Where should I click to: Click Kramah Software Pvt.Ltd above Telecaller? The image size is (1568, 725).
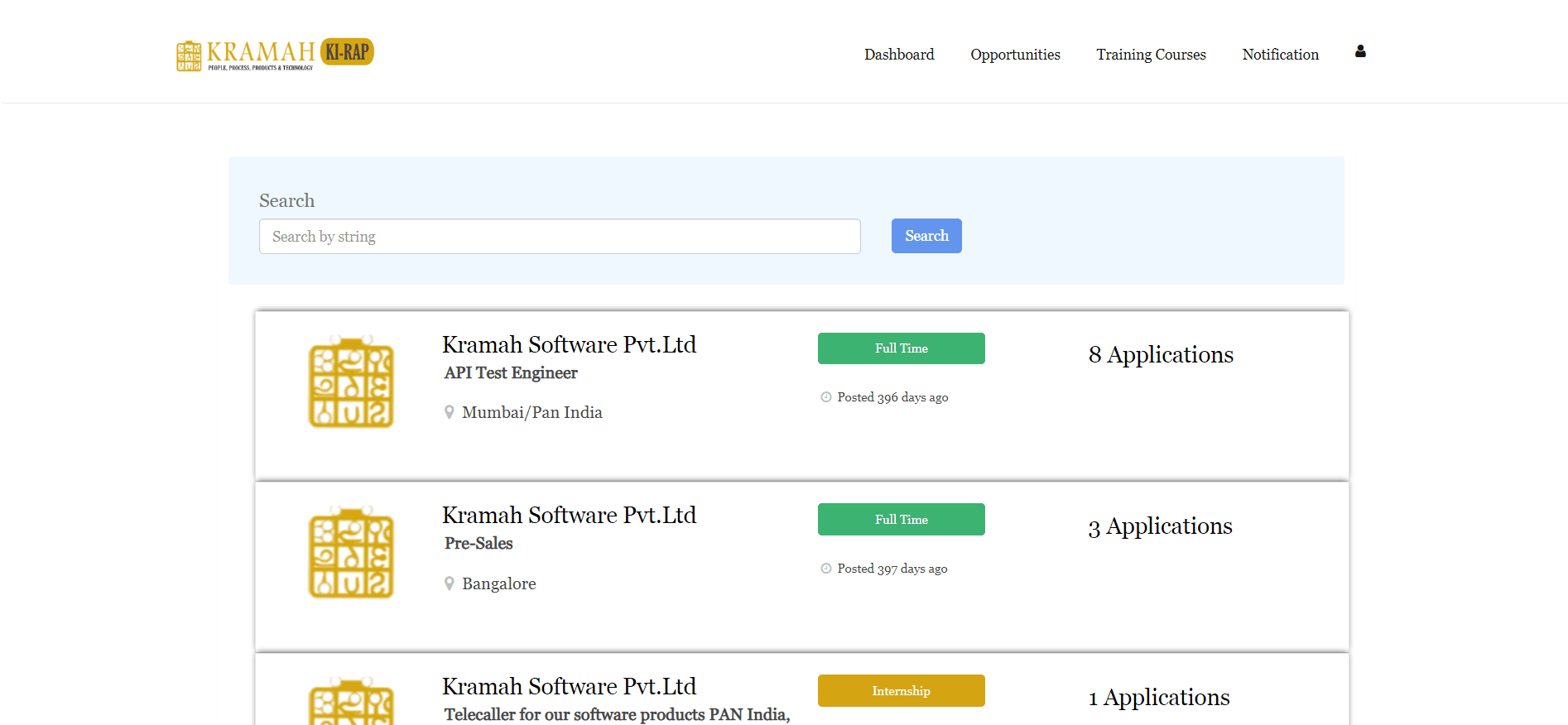point(569,686)
